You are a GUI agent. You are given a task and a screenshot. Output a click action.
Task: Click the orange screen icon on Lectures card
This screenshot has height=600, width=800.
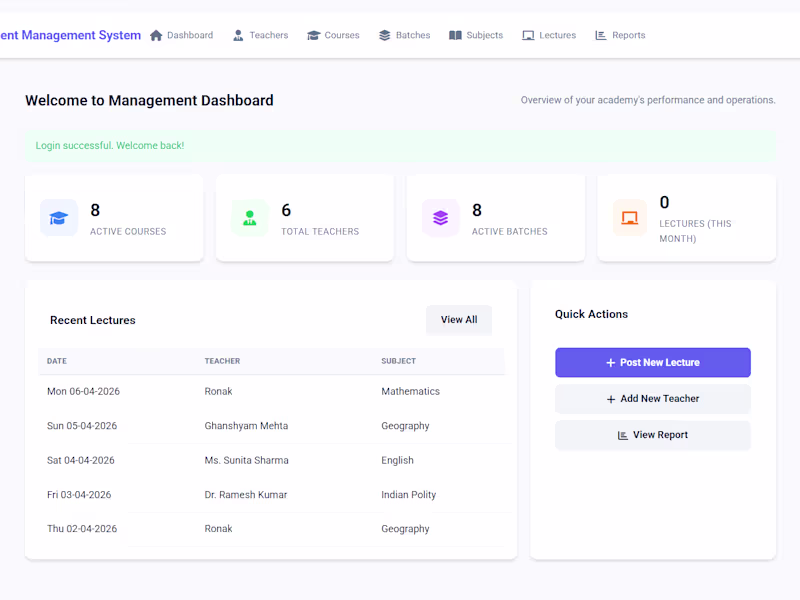point(630,218)
